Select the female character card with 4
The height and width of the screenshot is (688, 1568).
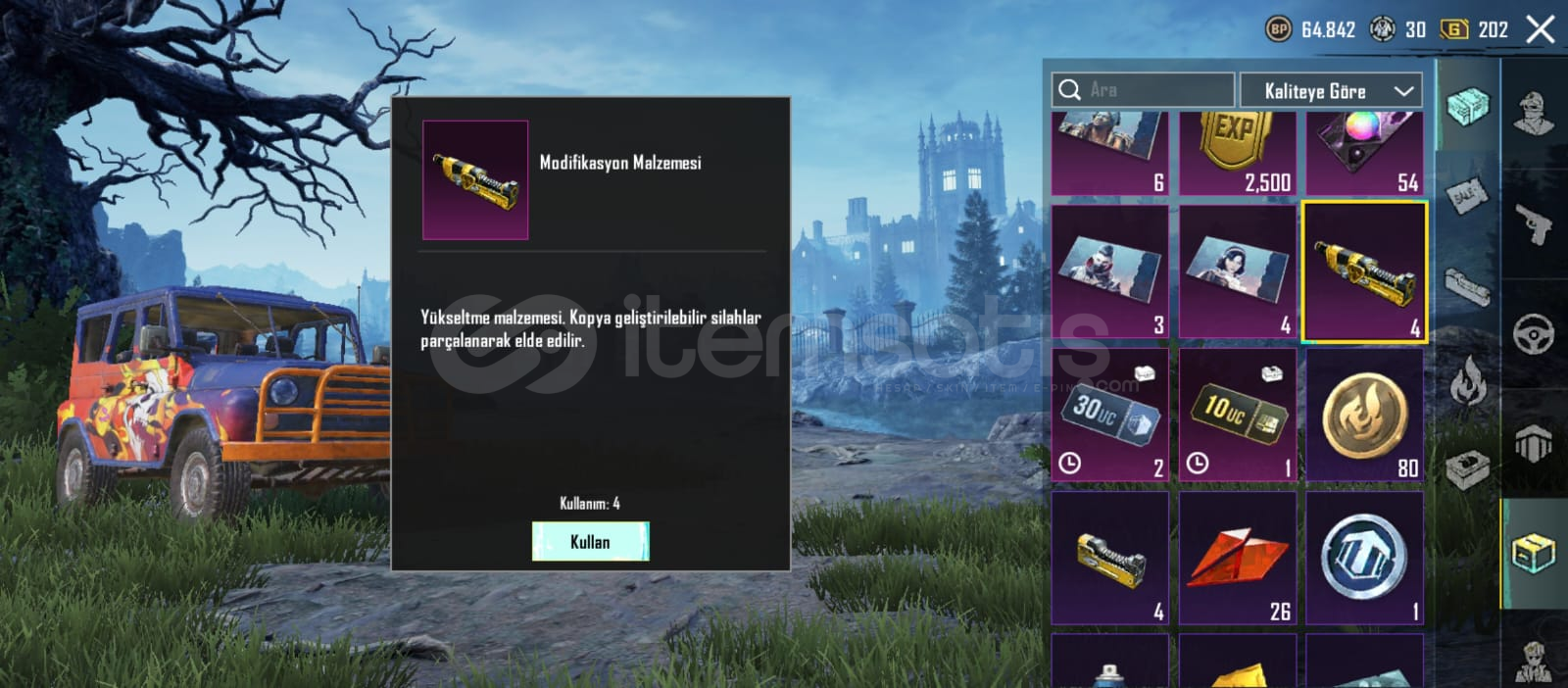point(1238,271)
